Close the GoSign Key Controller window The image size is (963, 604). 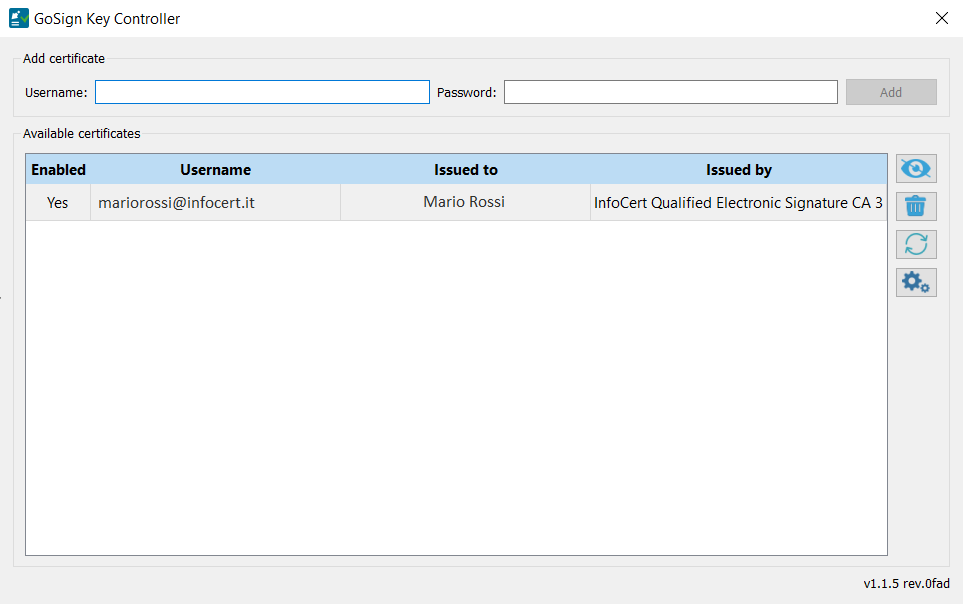click(x=941, y=18)
